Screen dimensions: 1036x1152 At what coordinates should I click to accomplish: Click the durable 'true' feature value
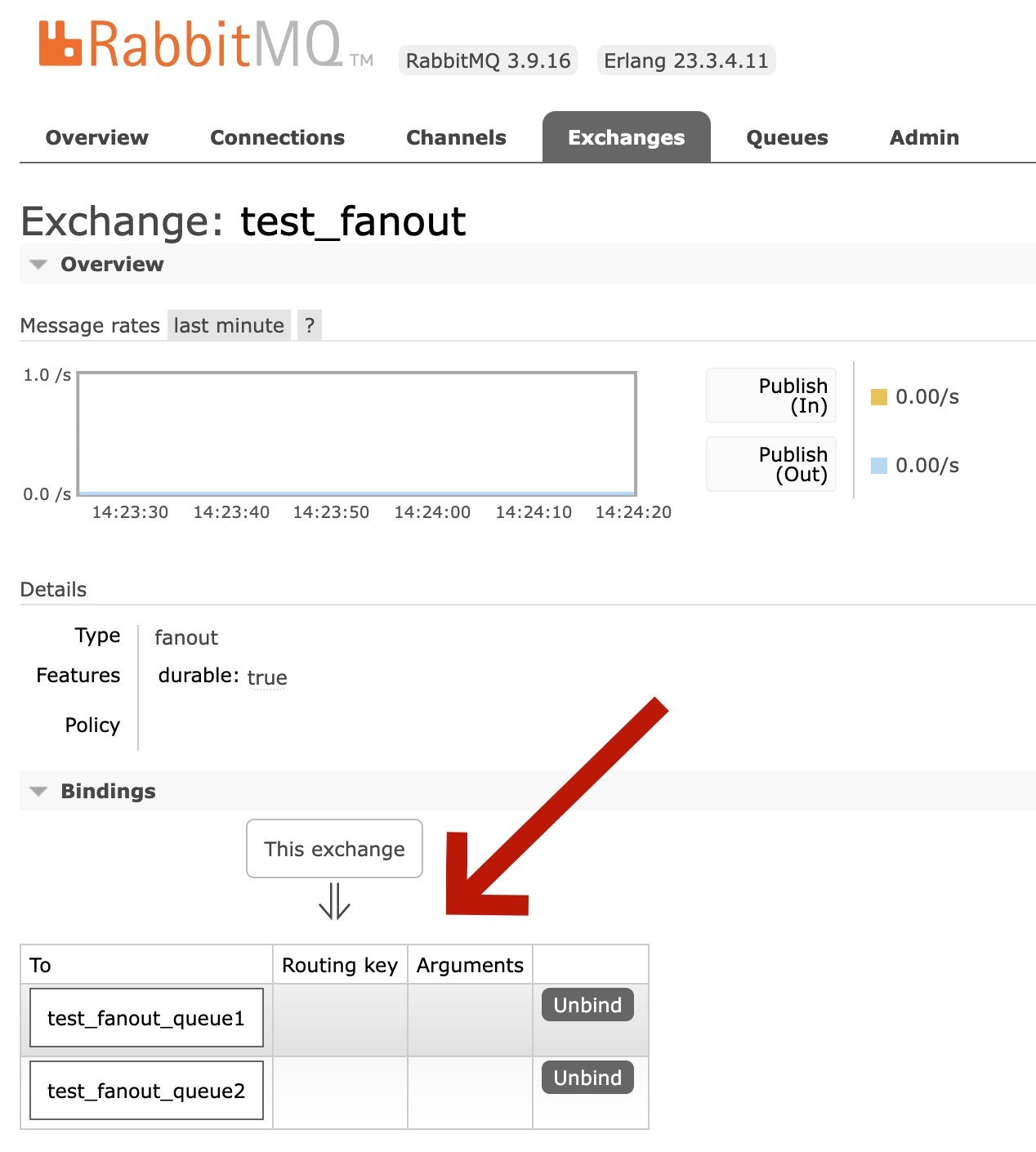click(267, 677)
